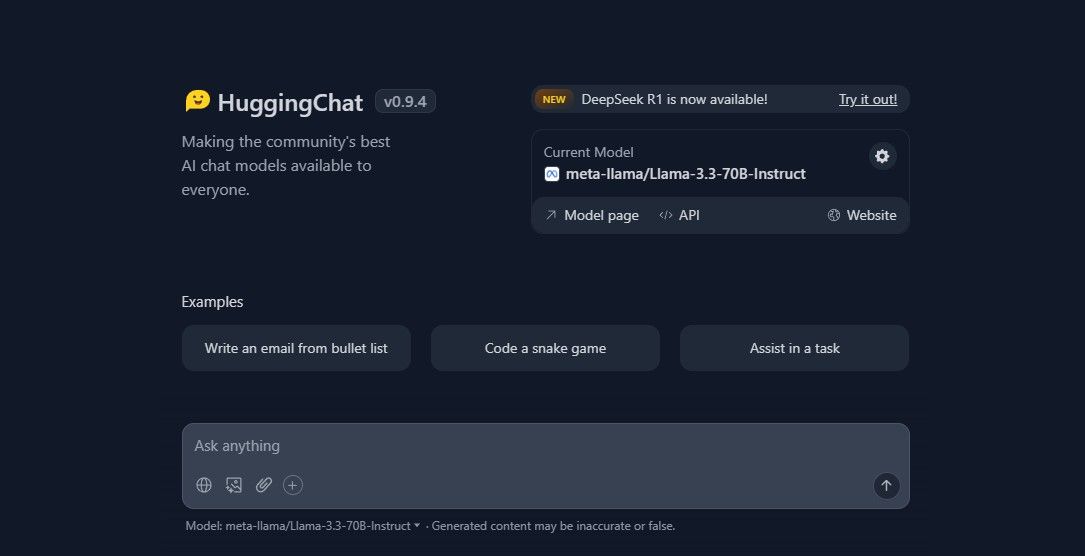Follow the "Try it out!" link

867,99
